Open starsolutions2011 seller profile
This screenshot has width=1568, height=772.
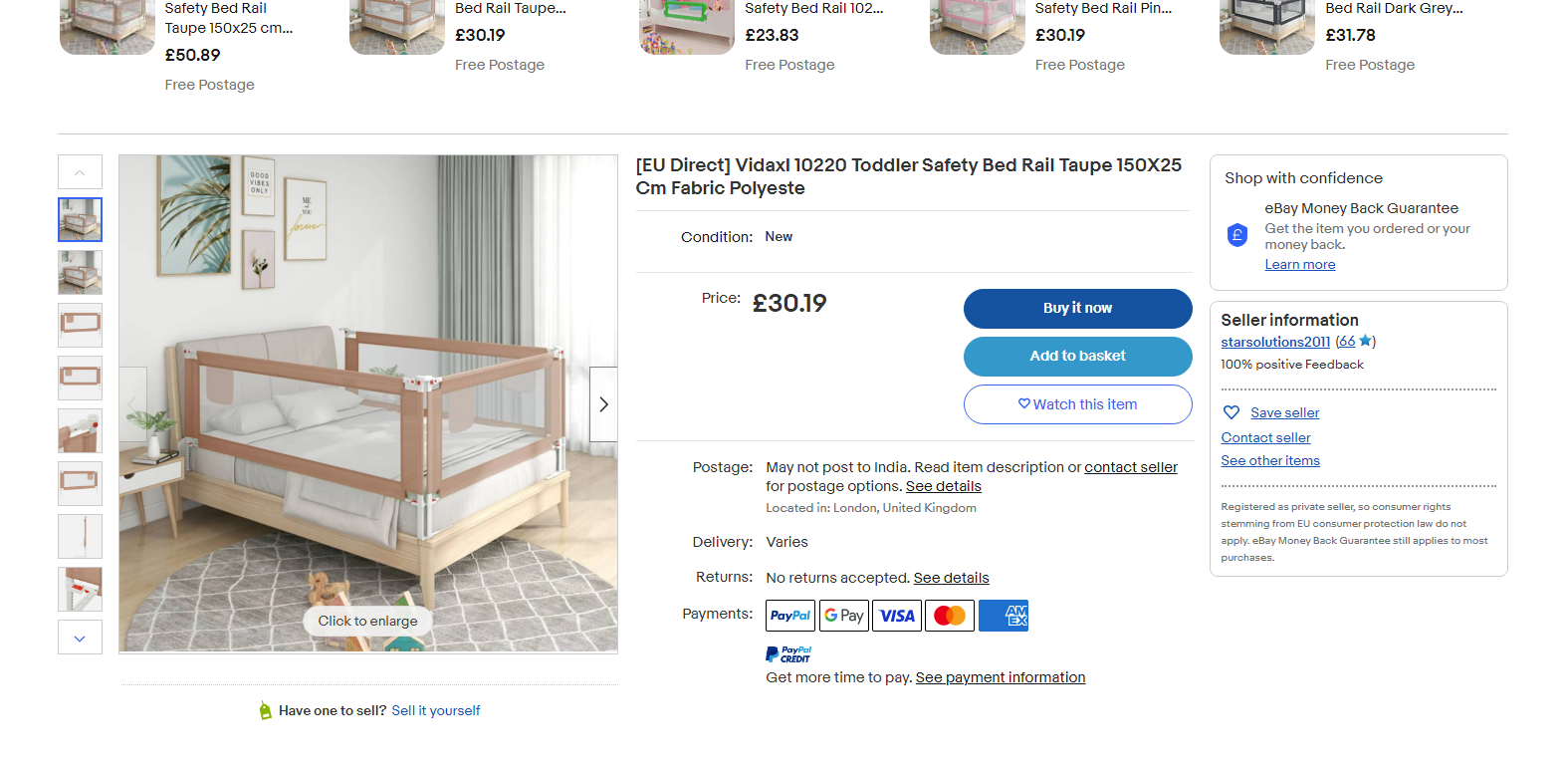click(x=1275, y=342)
